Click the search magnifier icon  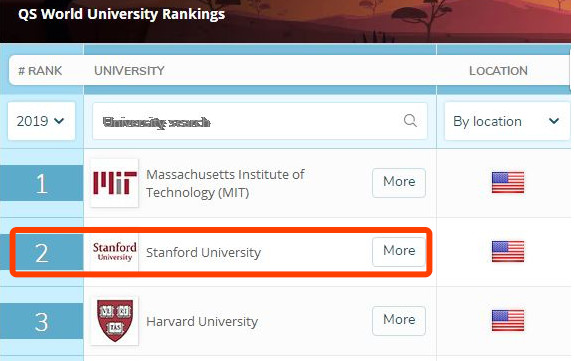pos(410,120)
